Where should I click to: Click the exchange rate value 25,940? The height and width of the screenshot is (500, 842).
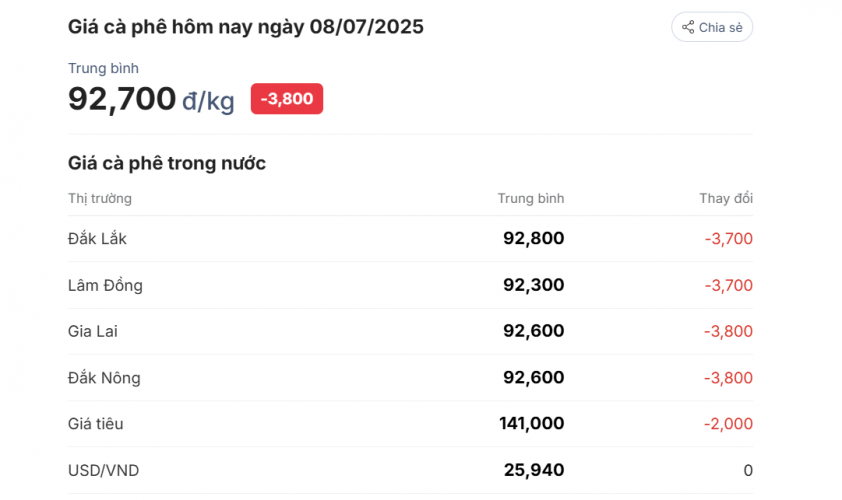click(534, 470)
